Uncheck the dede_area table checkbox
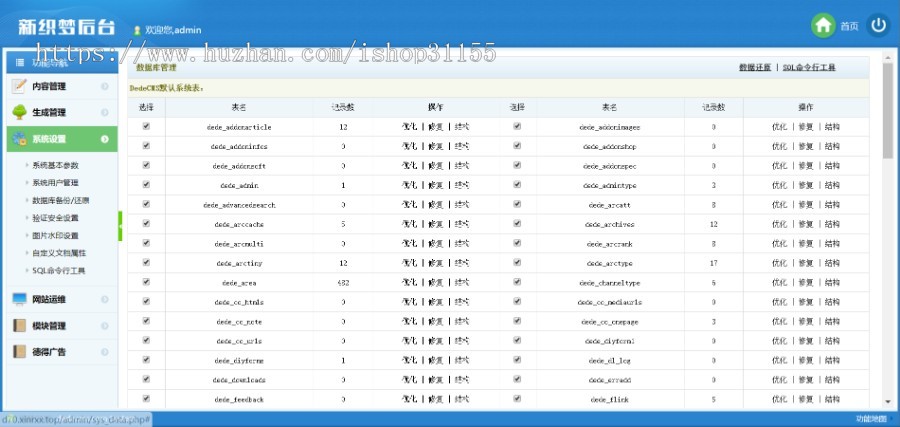Image resolution: width=900 pixels, height=427 pixels. click(x=146, y=282)
